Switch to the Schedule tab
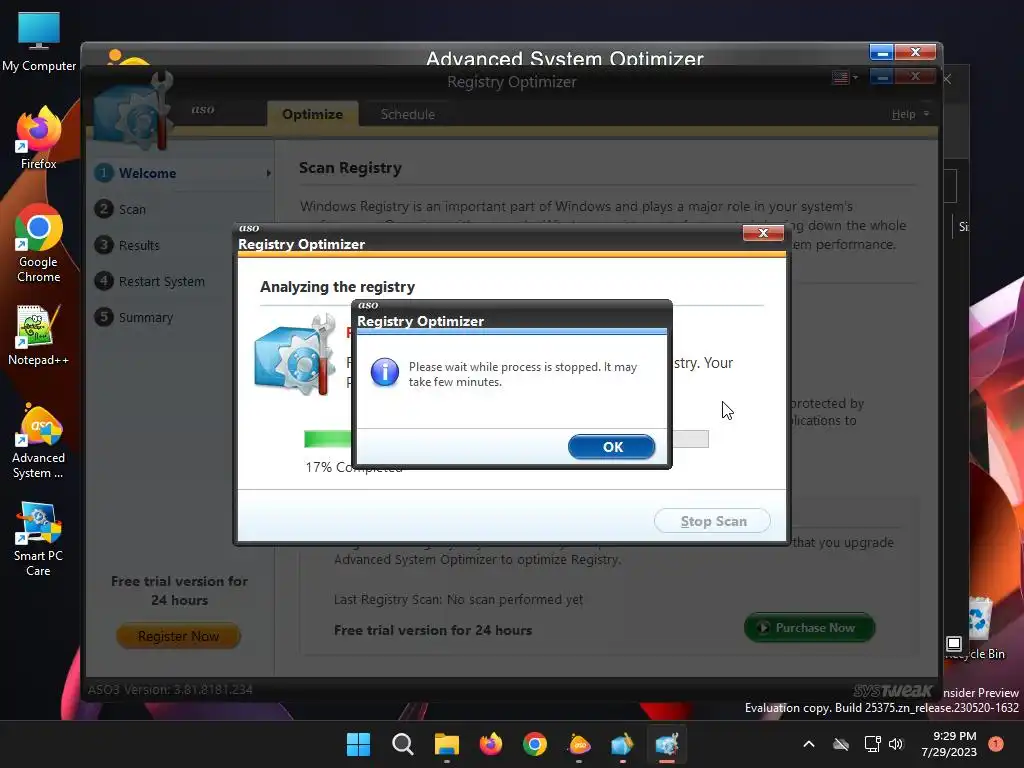Screen dimensions: 1024x768 tap(408, 114)
